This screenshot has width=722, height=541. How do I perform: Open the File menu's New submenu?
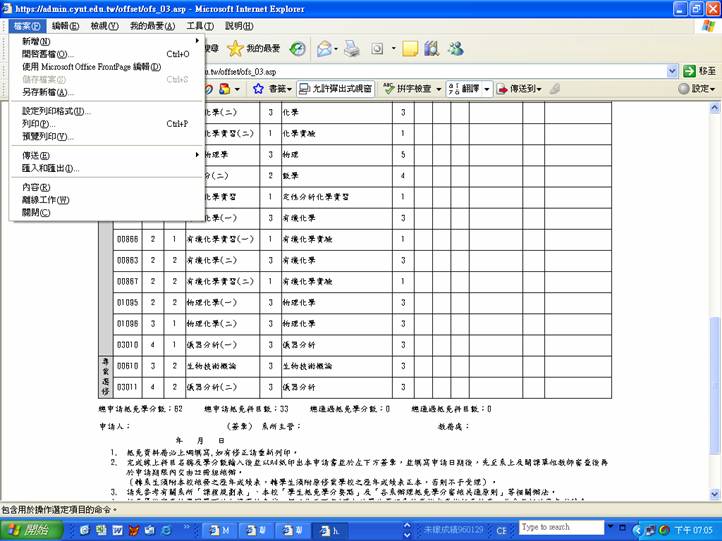tap(107, 41)
